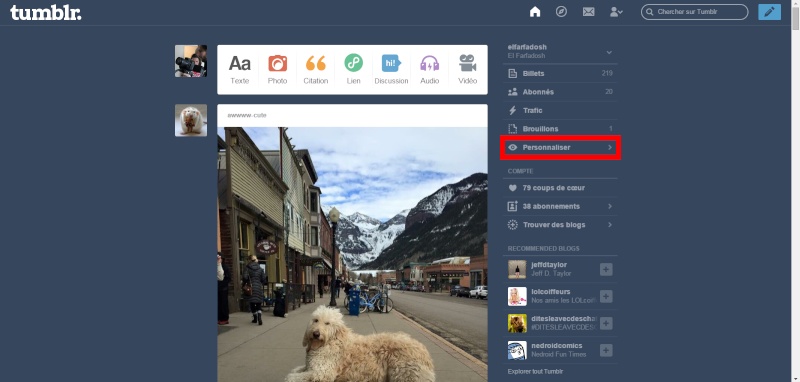Create a Discussion post
This screenshot has height=382, width=800.
coord(391,69)
